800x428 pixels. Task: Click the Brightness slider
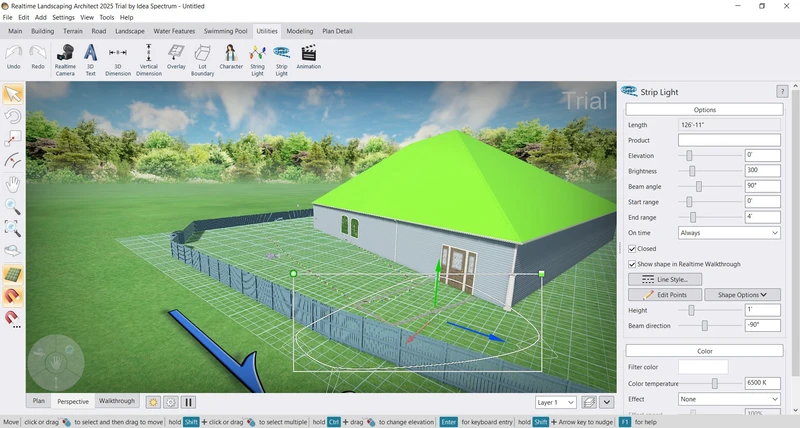click(x=692, y=171)
